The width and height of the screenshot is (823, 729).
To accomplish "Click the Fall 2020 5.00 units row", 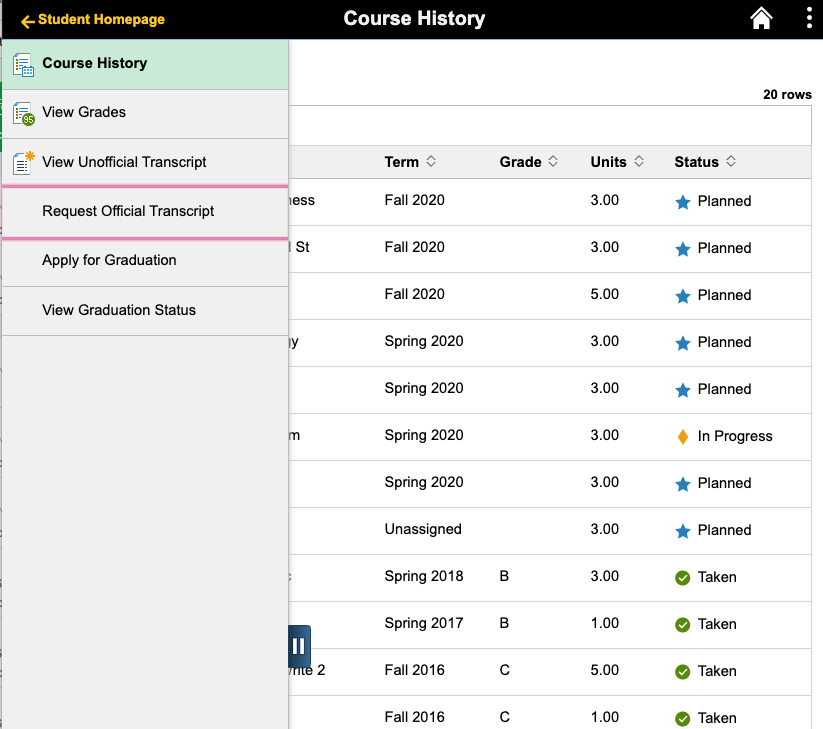I will click(550, 295).
